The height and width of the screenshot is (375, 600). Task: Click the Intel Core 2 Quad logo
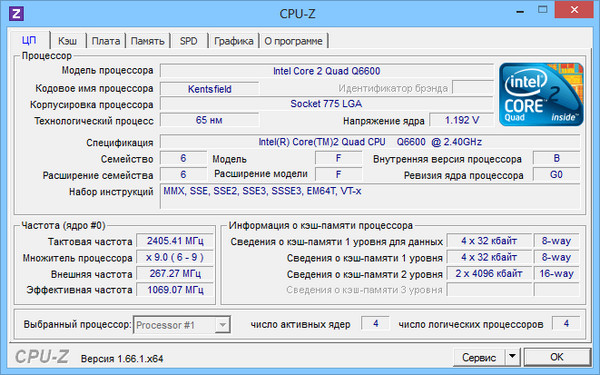click(541, 95)
